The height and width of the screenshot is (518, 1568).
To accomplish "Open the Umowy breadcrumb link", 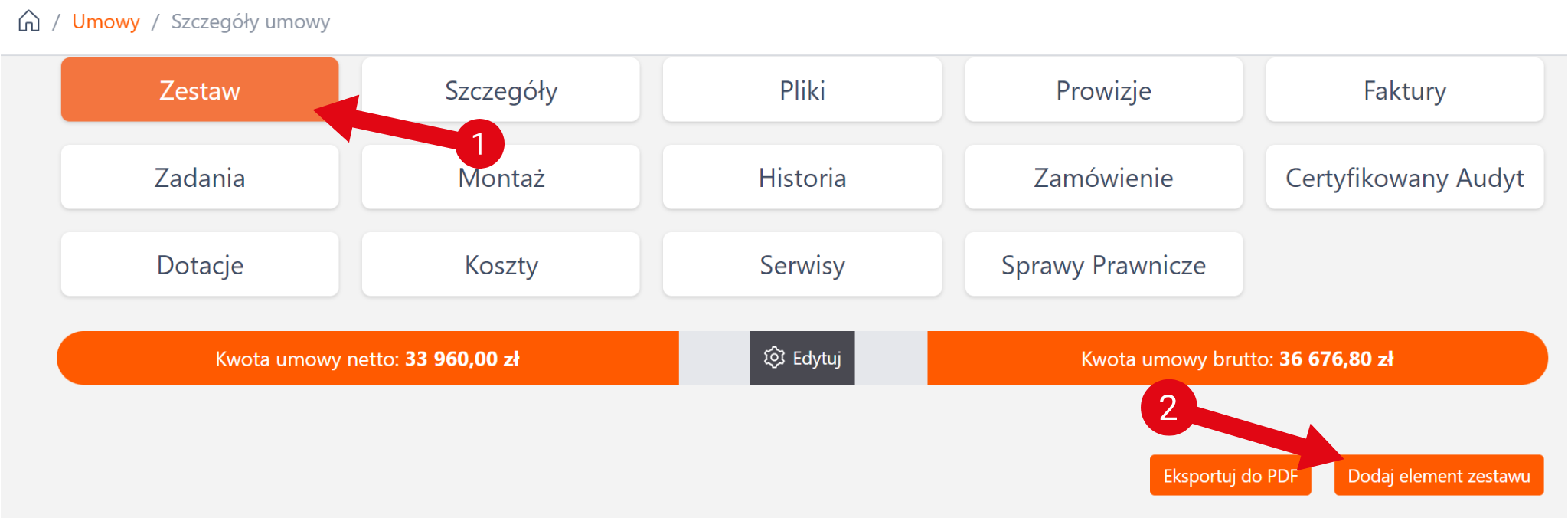I will point(106,21).
